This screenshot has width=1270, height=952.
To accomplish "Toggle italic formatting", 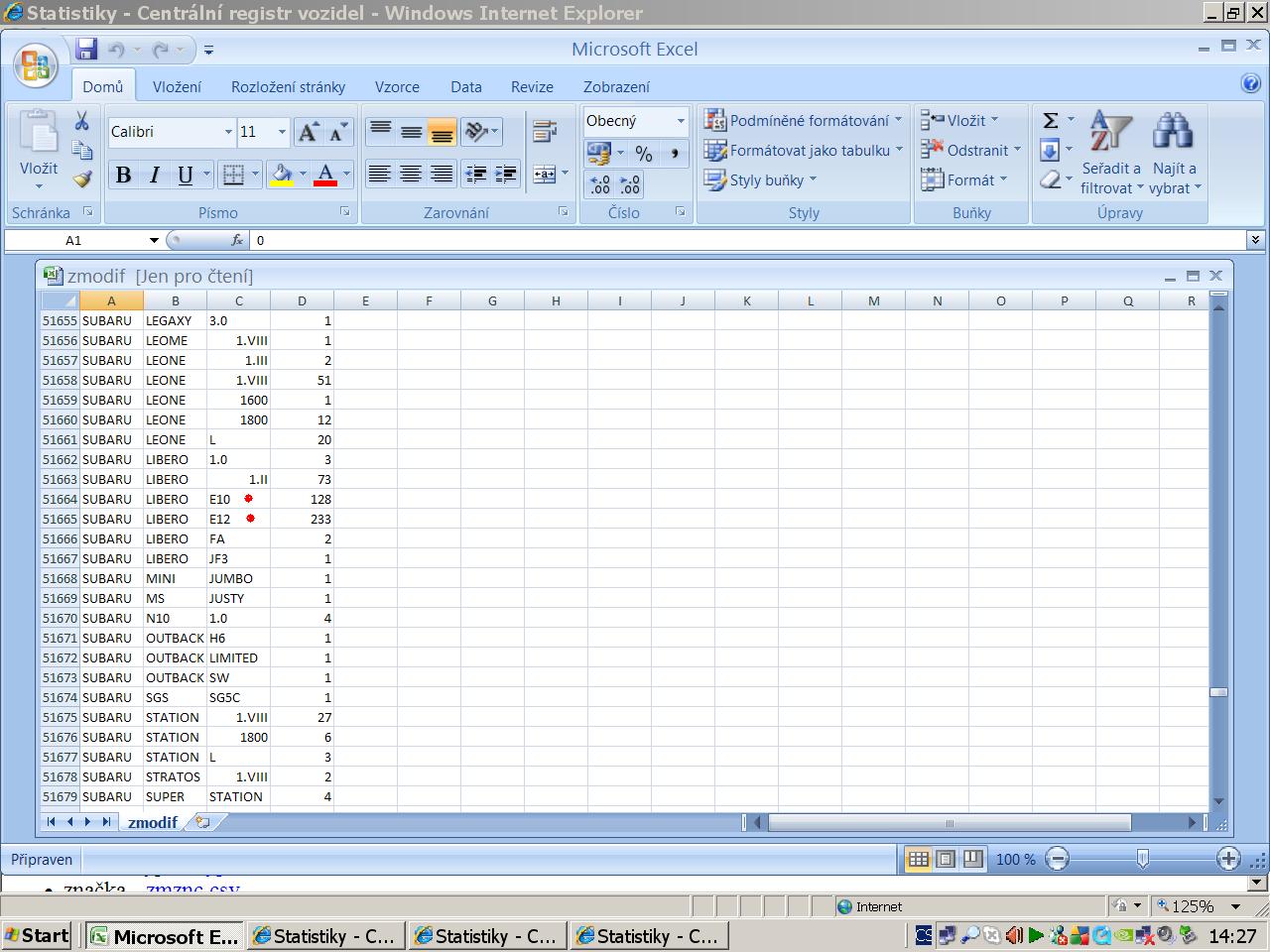I will (x=154, y=176).
